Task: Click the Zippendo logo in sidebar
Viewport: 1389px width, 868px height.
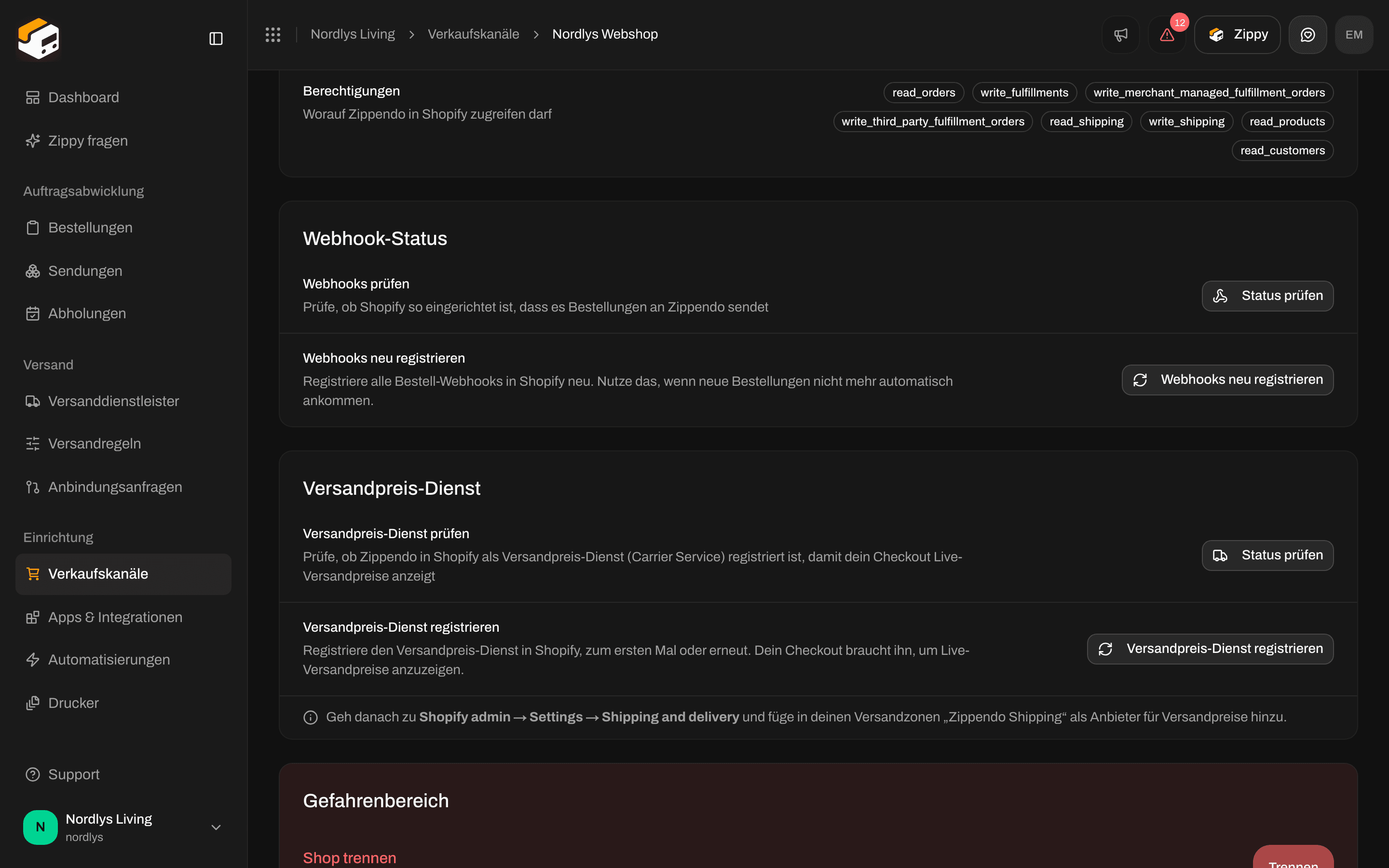Action: point(39,38)
